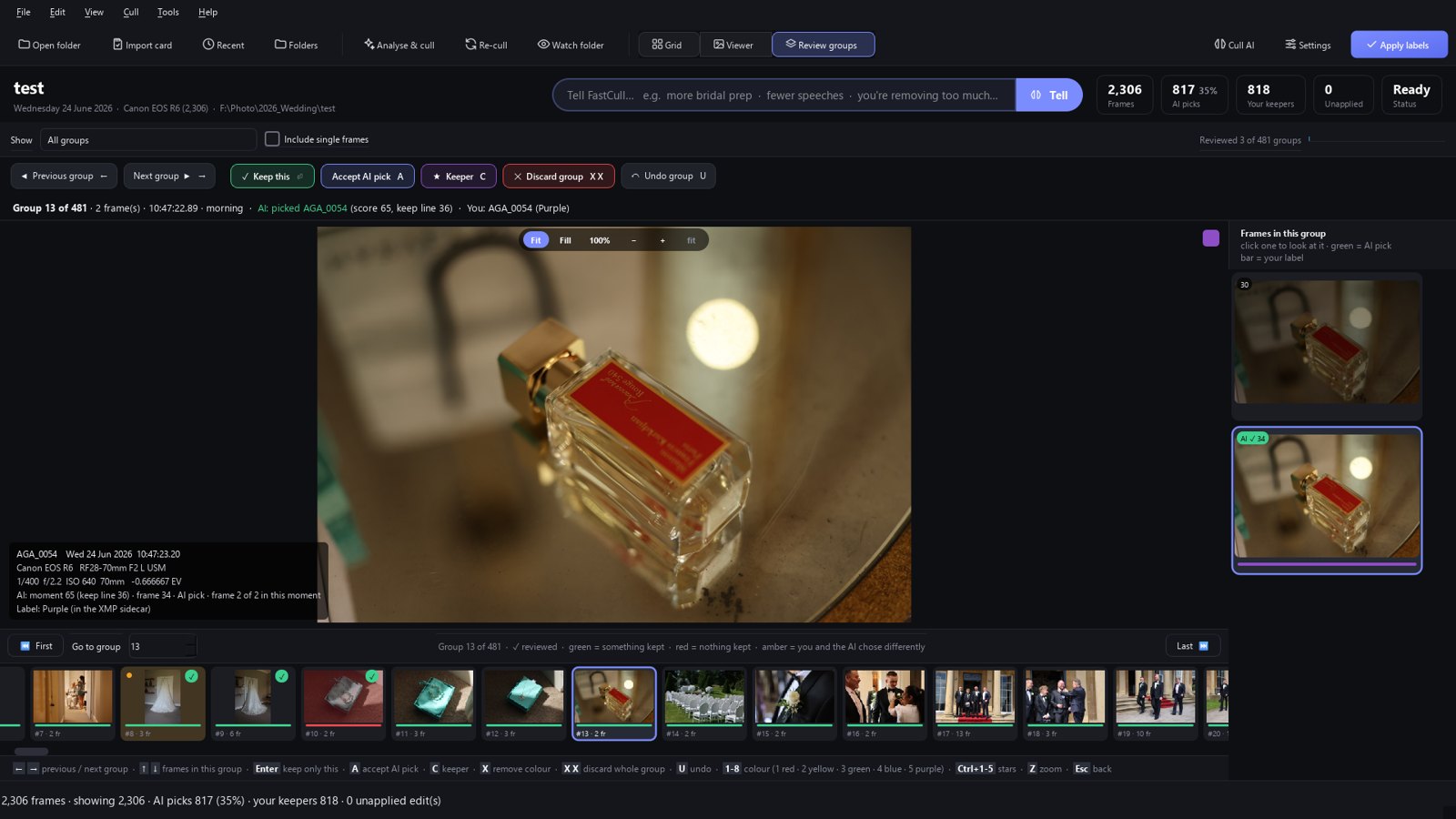The image size is (1456, 819).
Task: Open Cull AI panel
Action: click(1234, 45)
